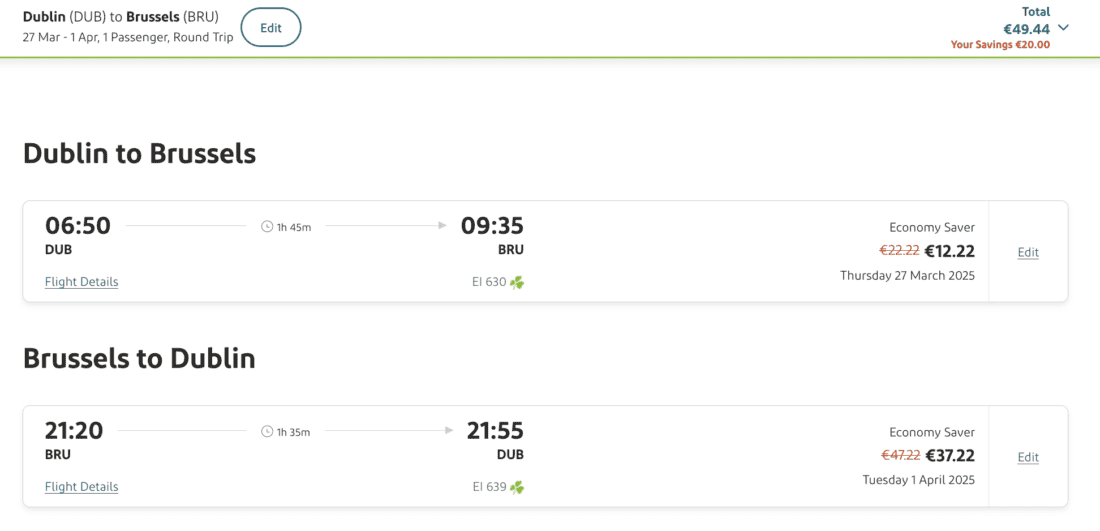Edit the Brussels to Dublin flight selection
1100x531 pixels.
point(1028,458)
